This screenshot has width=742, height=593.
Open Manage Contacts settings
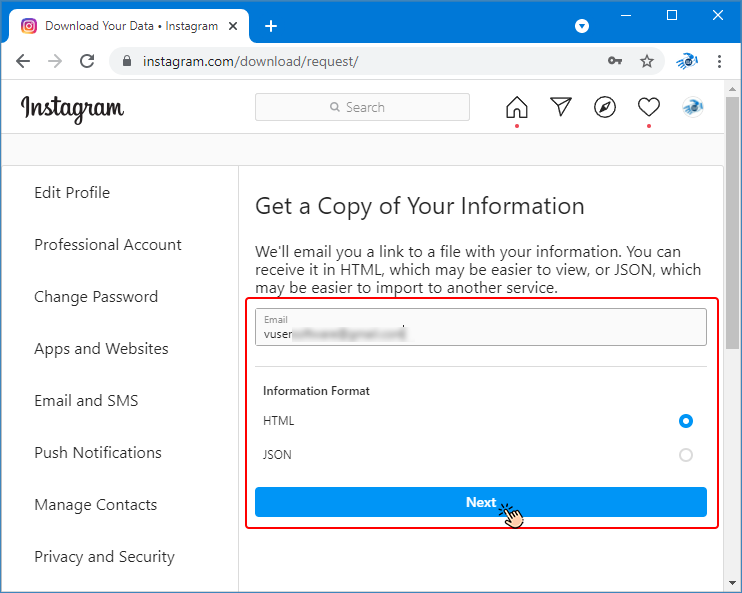tap(96, 505)
